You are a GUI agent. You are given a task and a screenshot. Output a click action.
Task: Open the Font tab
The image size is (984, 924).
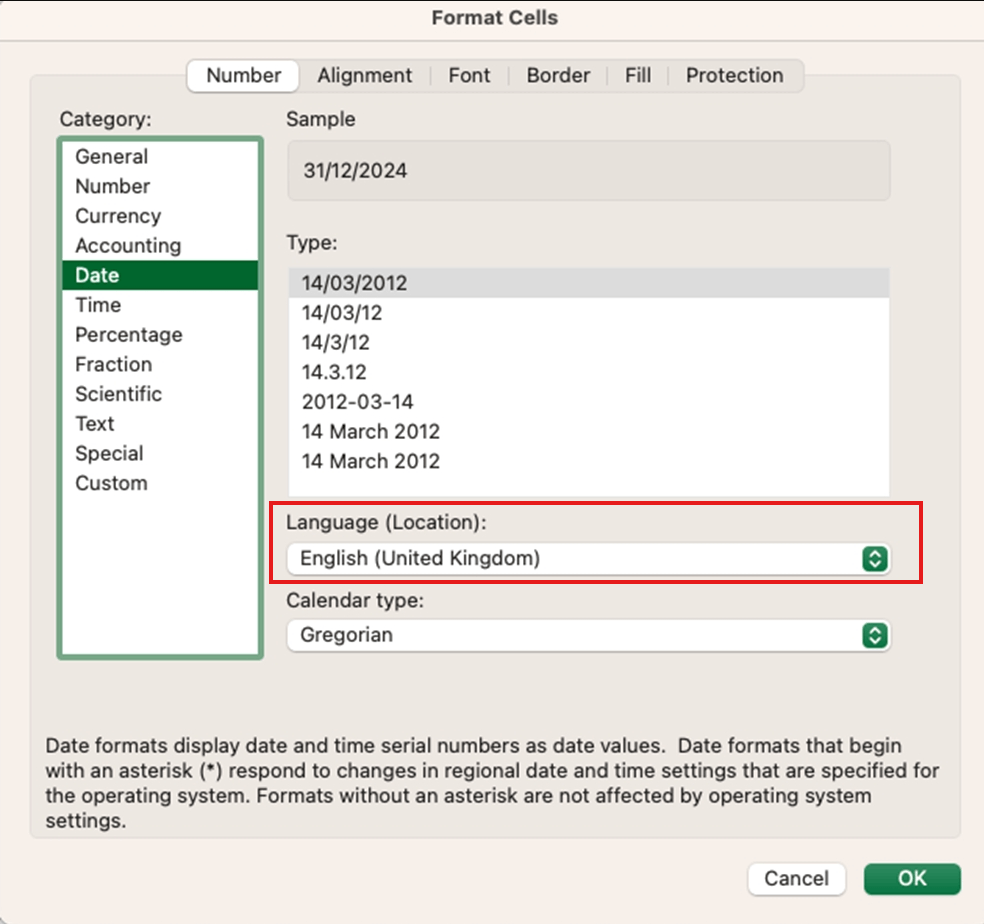click(x=469, y=75)
